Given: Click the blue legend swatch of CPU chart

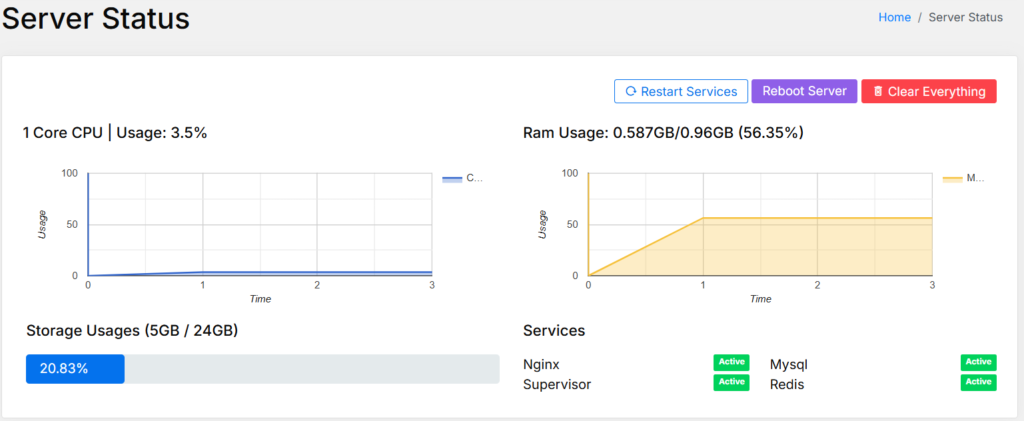Looking at the screenshot, I should (452, 179).
